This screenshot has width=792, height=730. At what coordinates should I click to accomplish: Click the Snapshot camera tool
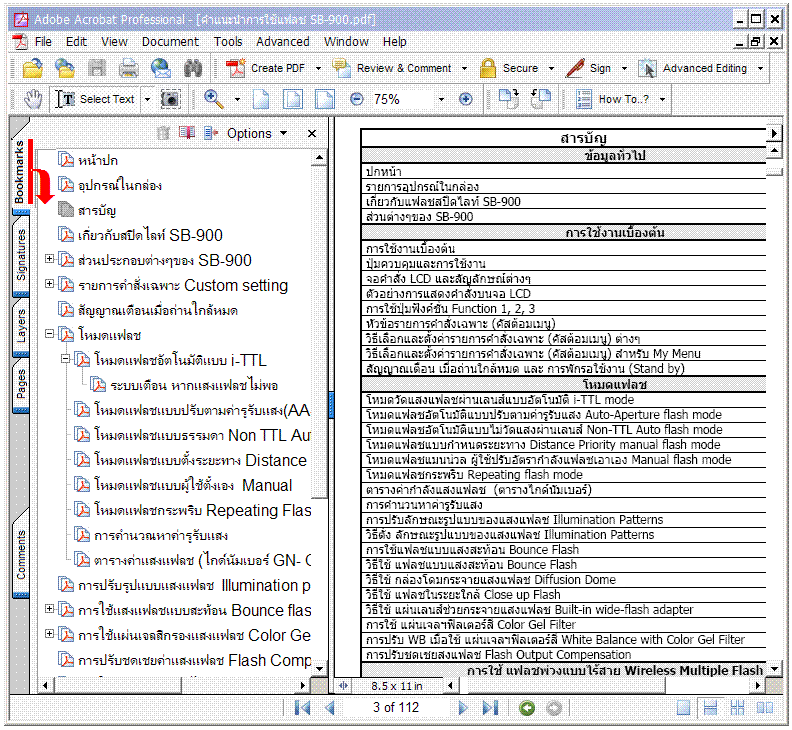pyautogui.click(x=171, y=99)
